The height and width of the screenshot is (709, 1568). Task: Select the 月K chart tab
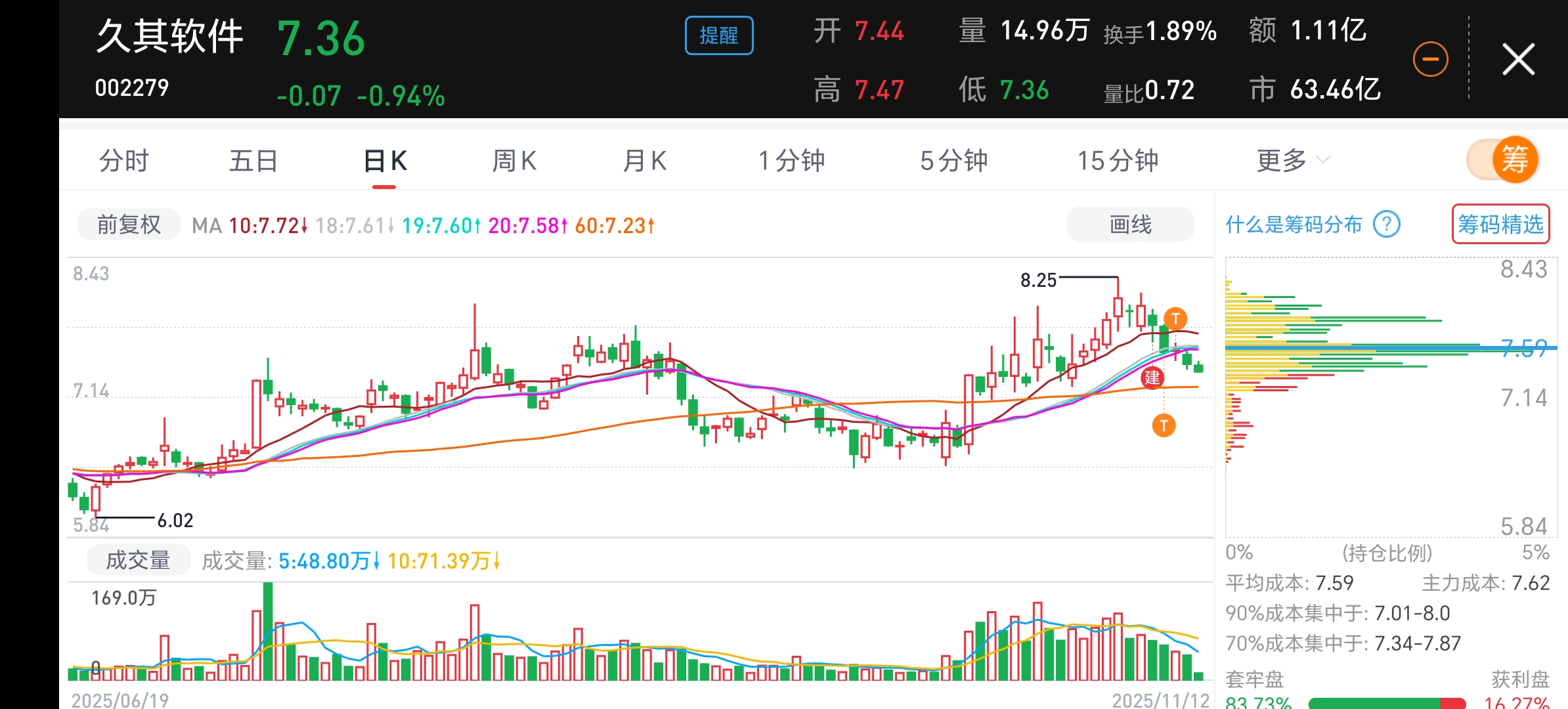pyautogui.click(x=644, y=160)
